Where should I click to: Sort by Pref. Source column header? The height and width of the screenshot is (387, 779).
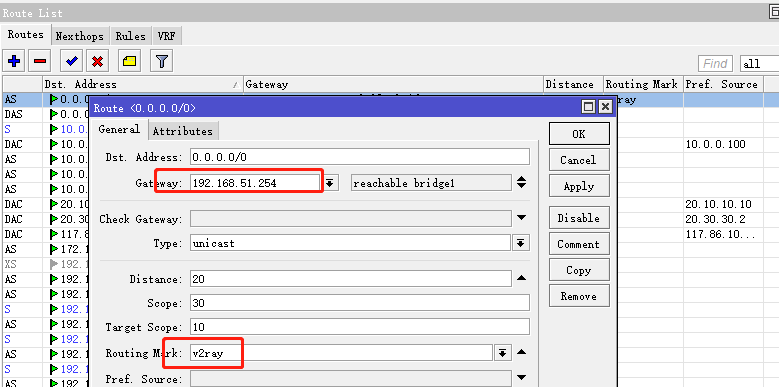click(723, 84)
